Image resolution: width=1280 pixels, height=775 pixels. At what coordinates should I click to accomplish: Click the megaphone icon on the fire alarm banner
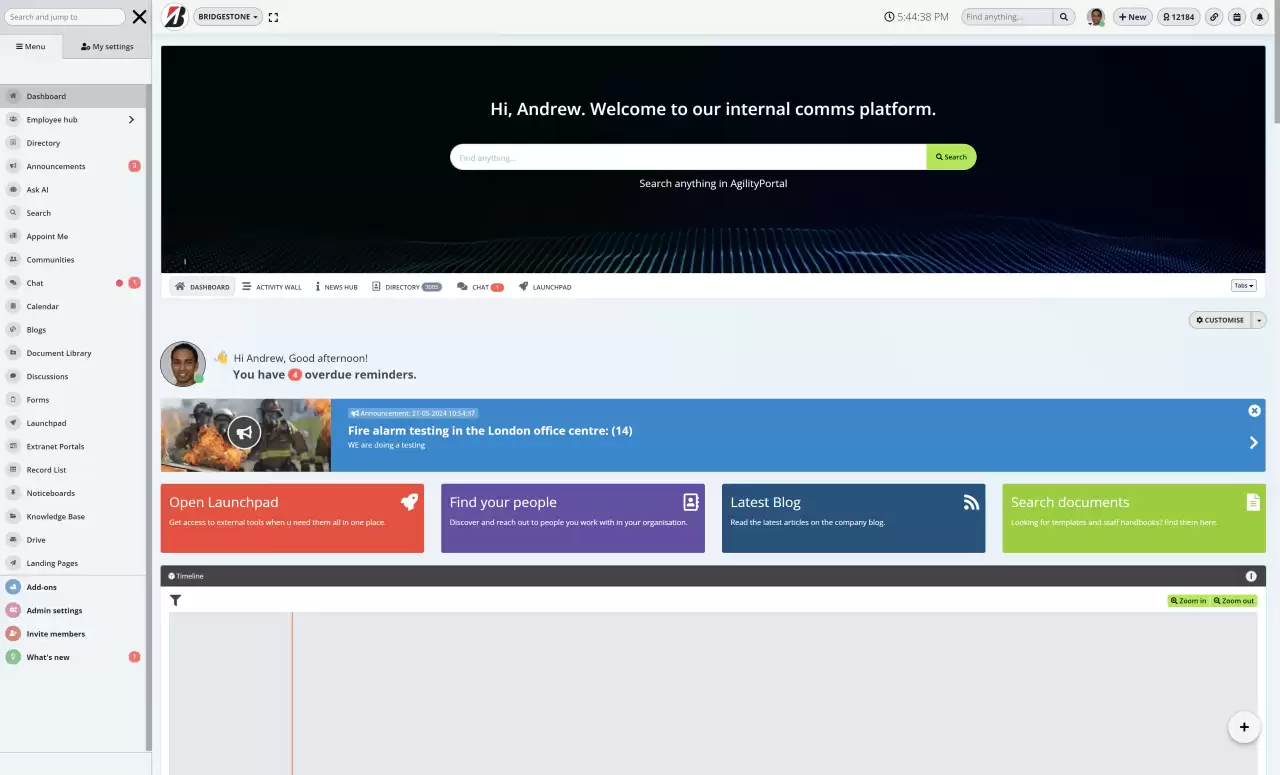click(x=244, y=432)
